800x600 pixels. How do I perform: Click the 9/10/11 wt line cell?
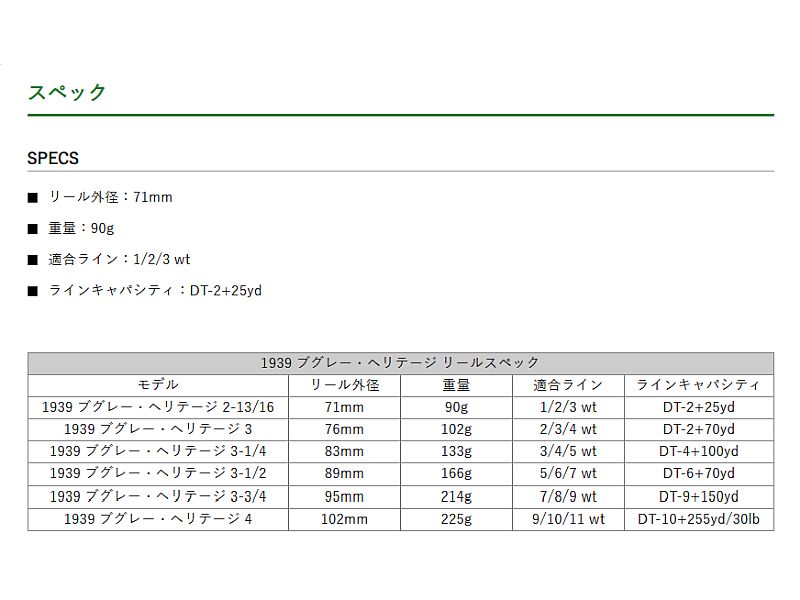tap(568, 519)
